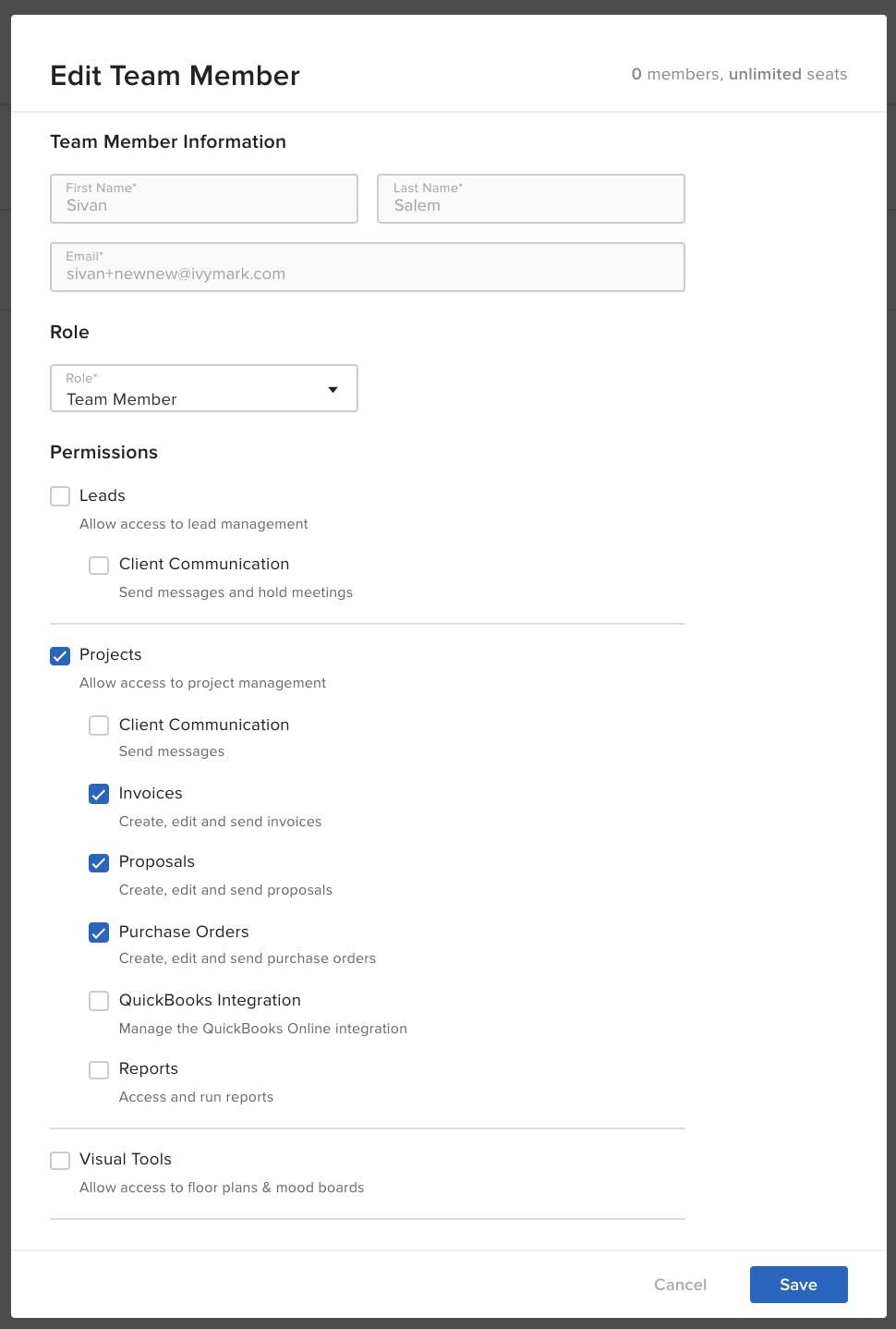This screenshot has height=1329, width=896.
Task: Uncheck the Projects permission checkbox
Action: coord(60,655)
